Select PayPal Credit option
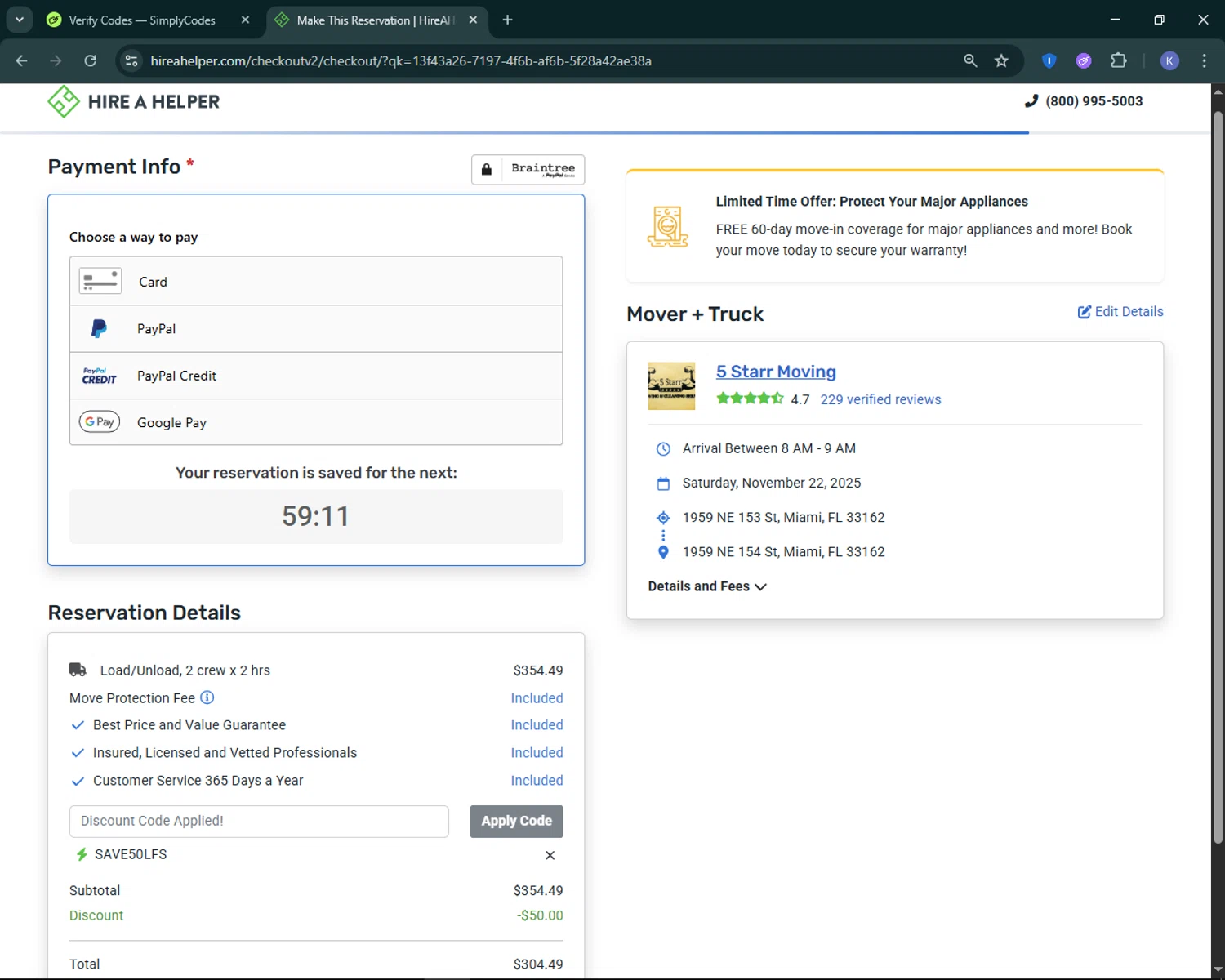The height and width of the screenshot is (980, 1225). 316,376
